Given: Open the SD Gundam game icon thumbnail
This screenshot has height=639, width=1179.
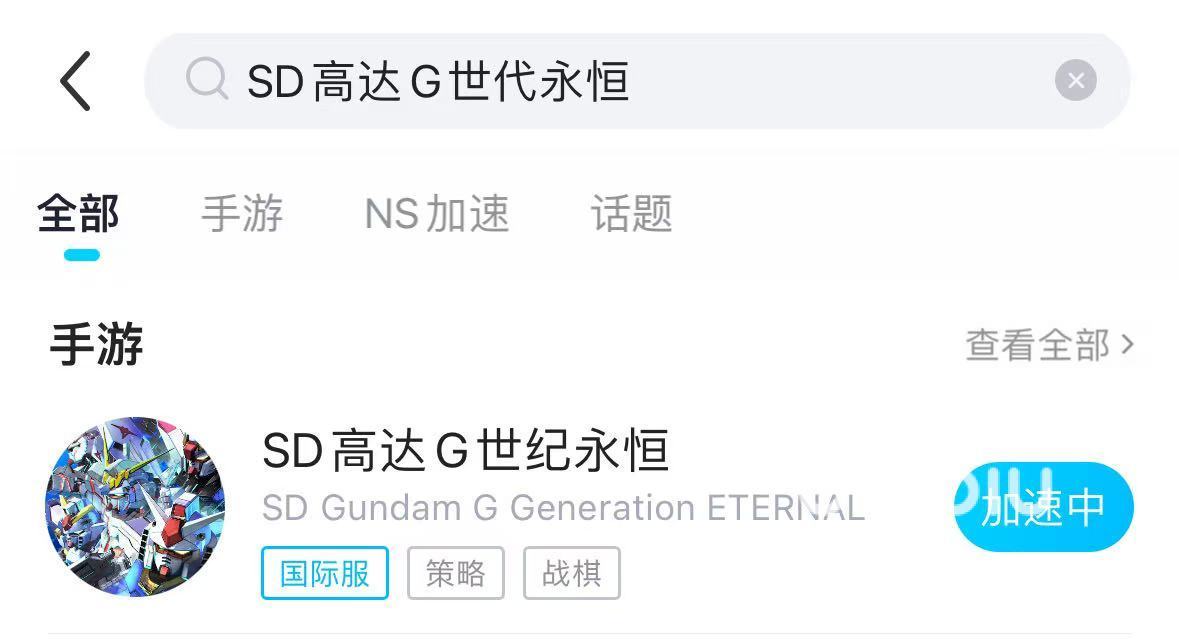Looking at the screenshot, I should click(x=135, y=507).
